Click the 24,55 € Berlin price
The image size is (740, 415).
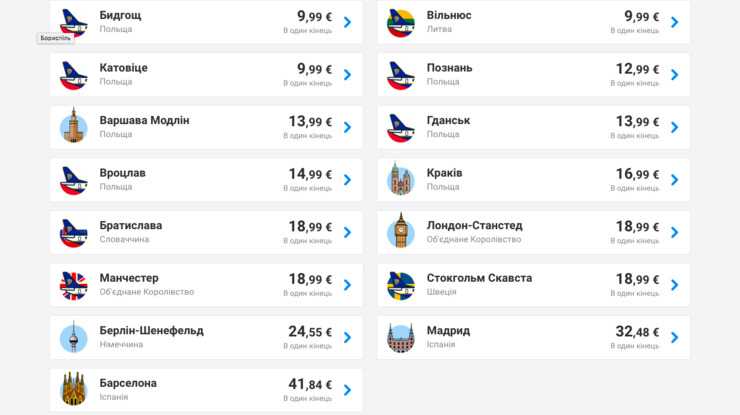click(310, 331)
